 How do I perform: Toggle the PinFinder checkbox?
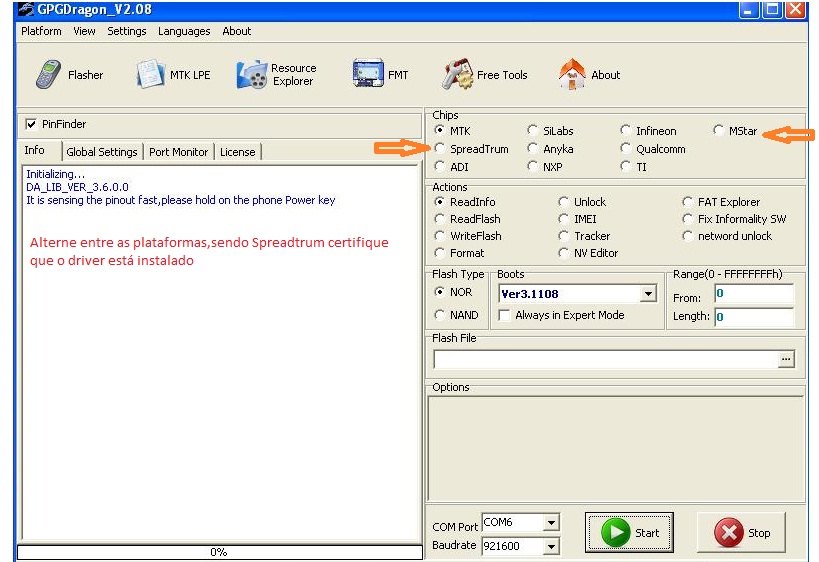pos(31,124)
